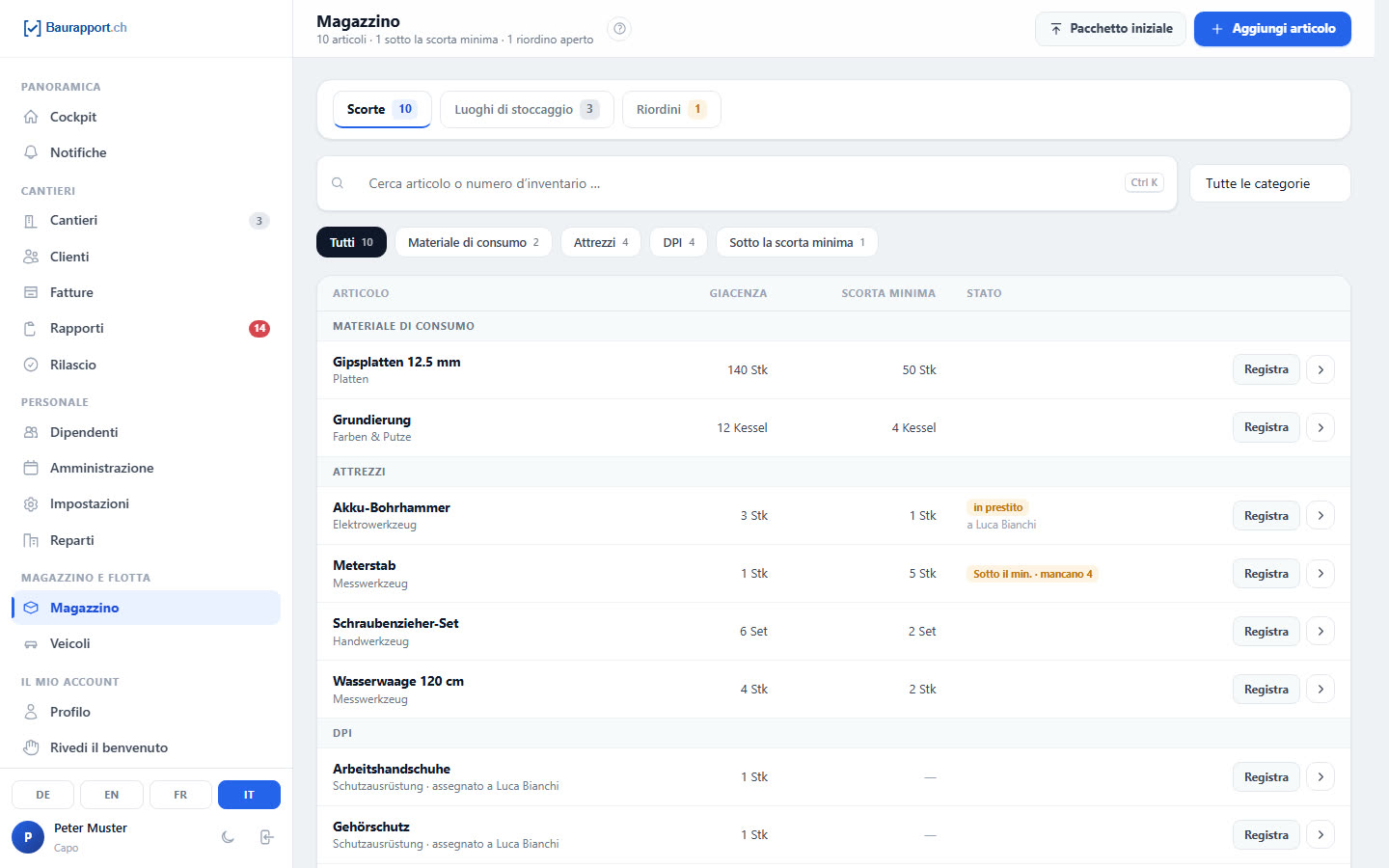
Task: Click Registra for Schraubenzieher-Set
Action: click(x=1266, y=632)
